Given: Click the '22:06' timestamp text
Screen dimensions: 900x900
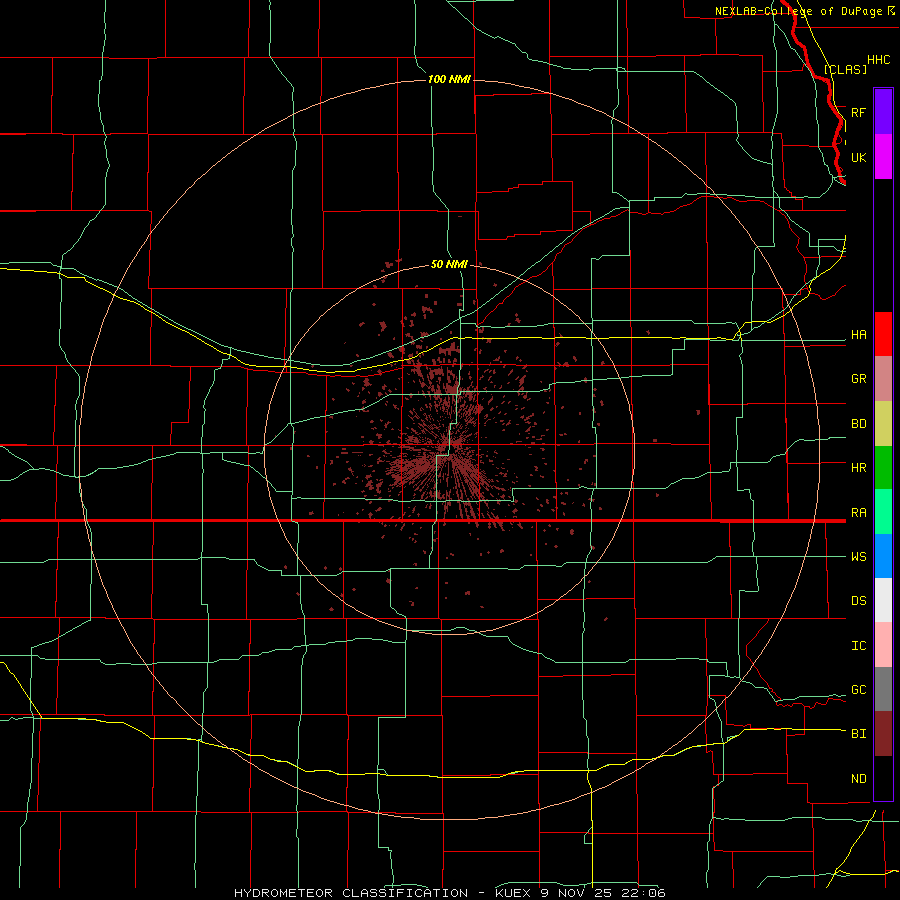Looking at the screenshot, I should 643,893.
